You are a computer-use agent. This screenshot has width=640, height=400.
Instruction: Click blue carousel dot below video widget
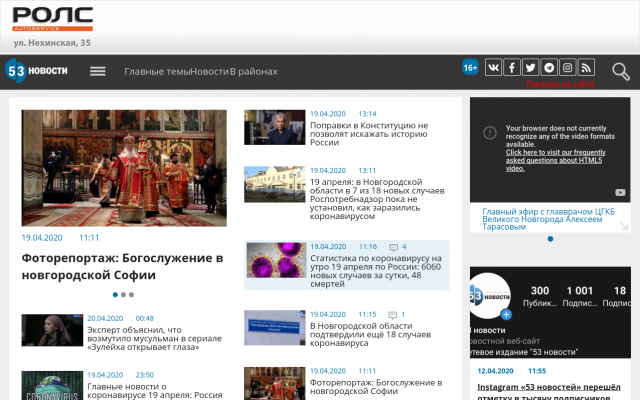coord(550,239)
